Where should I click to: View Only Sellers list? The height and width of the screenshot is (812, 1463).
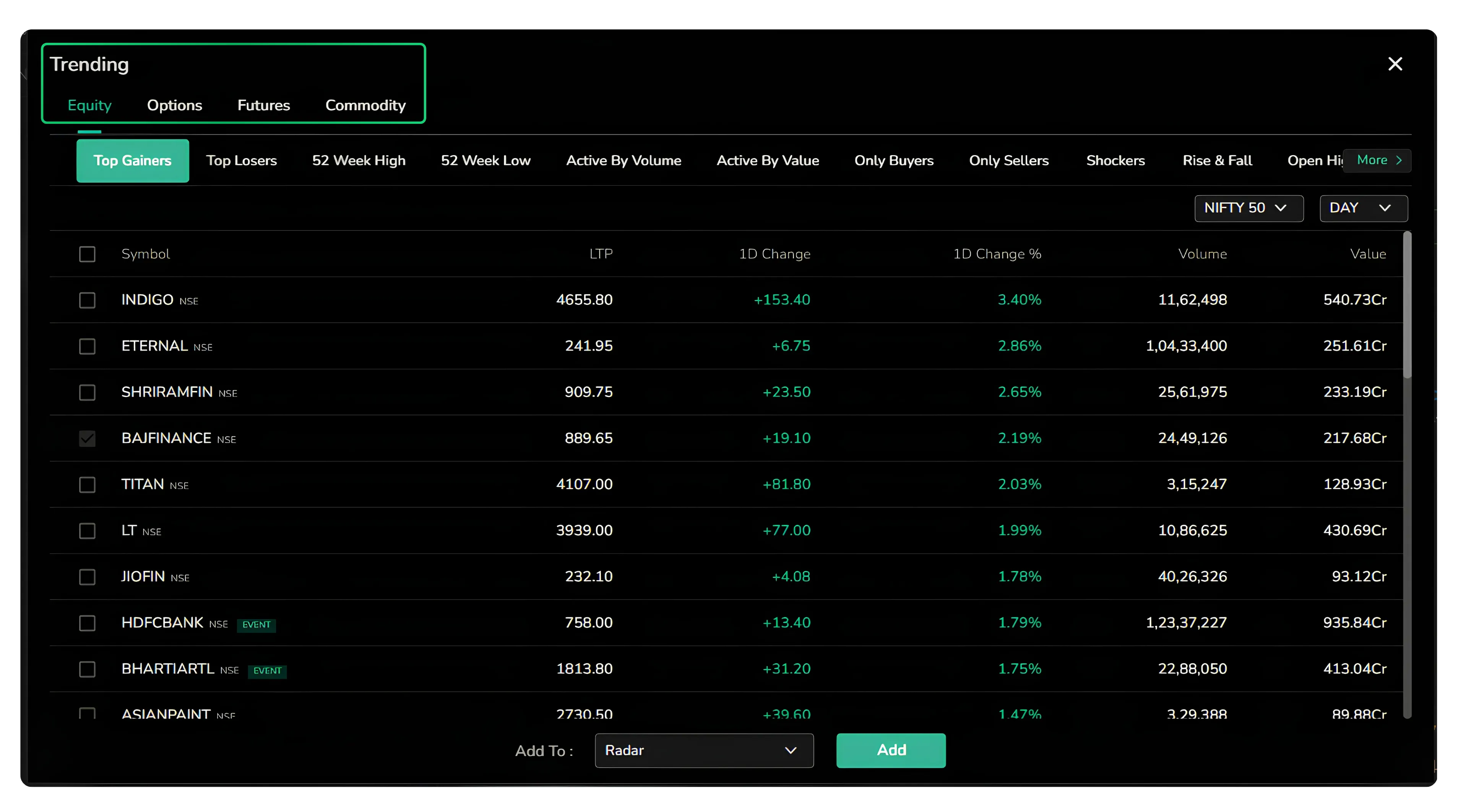click(x=1008, y=161)
